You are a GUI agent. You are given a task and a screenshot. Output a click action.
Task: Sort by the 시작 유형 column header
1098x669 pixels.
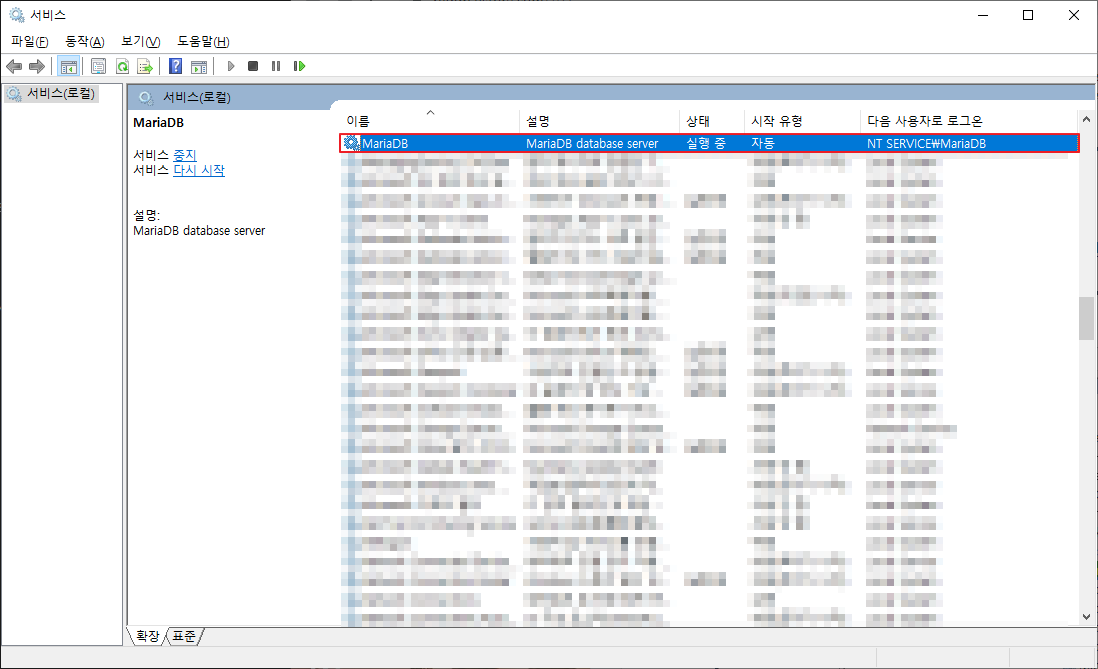pos(802,121)
